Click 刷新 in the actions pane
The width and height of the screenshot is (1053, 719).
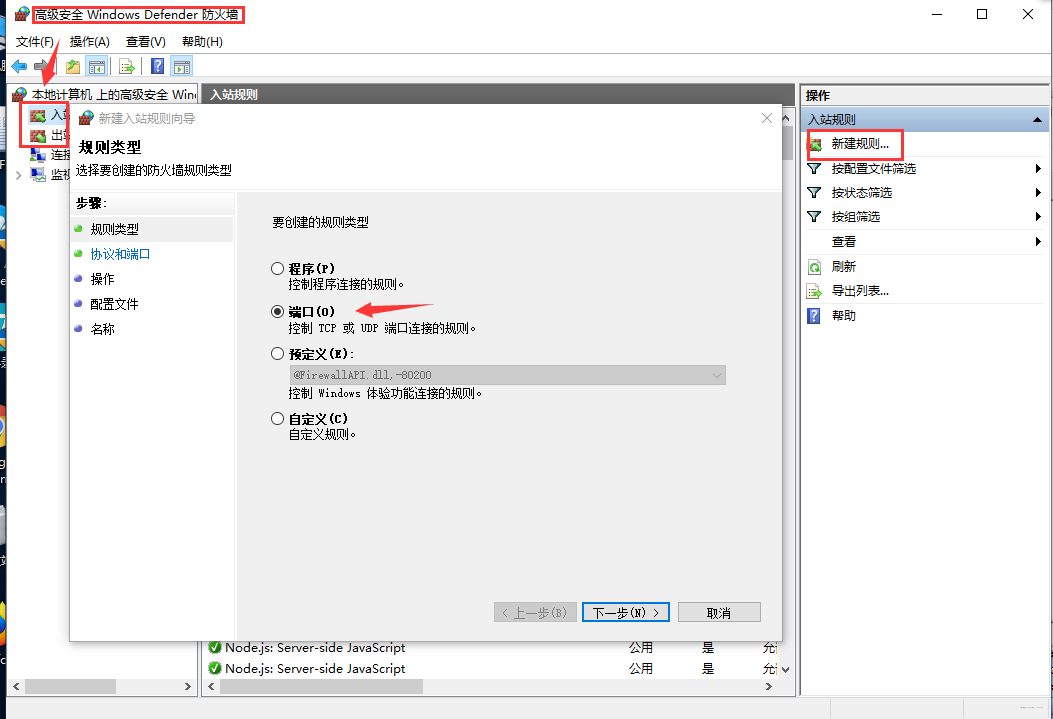tap(843, 267)
